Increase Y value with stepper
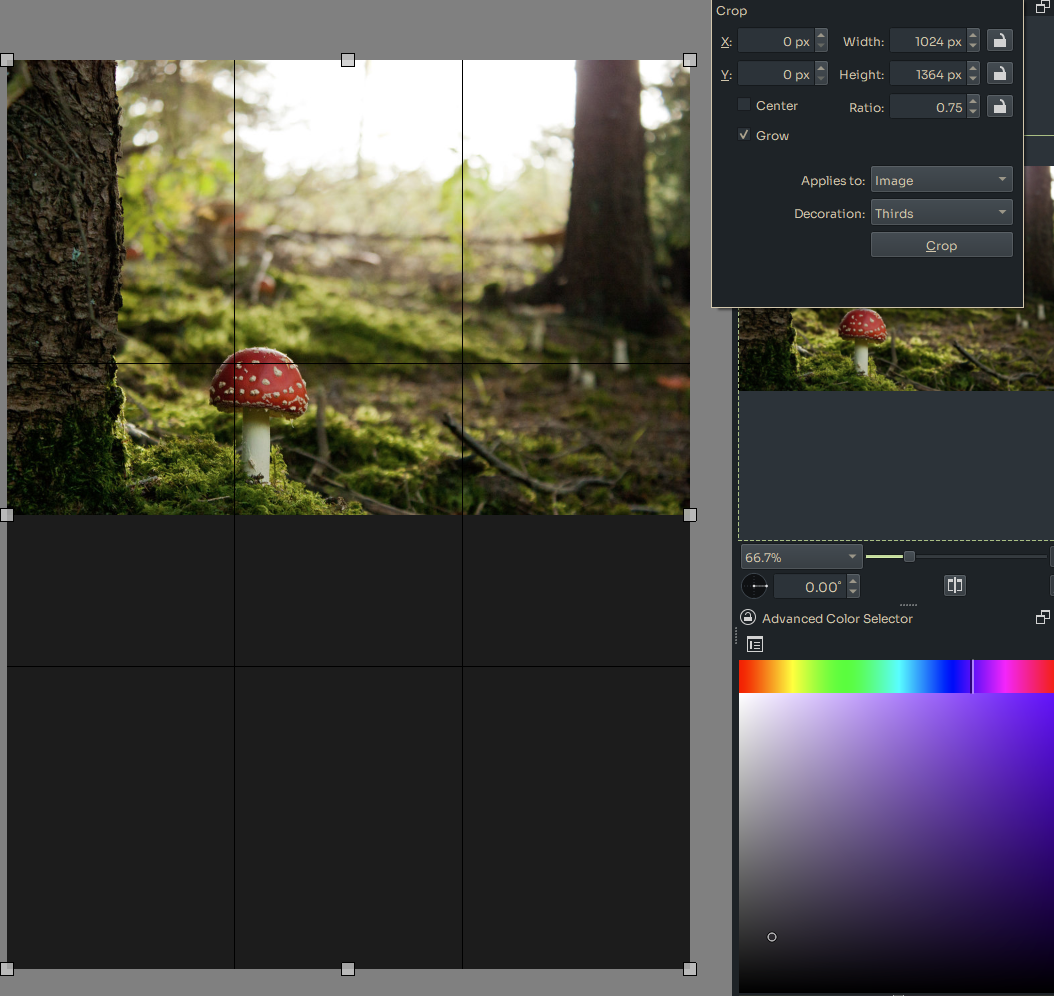Screen dimensions: 1054x996 pyautogui.click(x=821, y=68)
